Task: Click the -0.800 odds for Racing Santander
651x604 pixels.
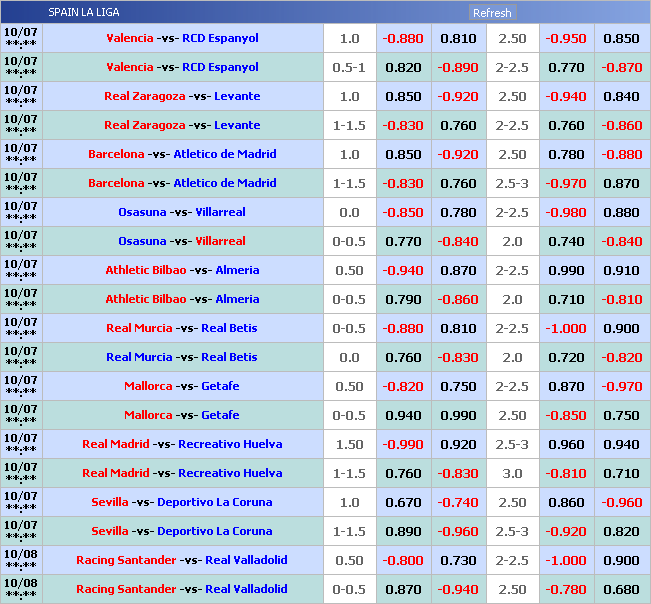Action: point(403,560)
